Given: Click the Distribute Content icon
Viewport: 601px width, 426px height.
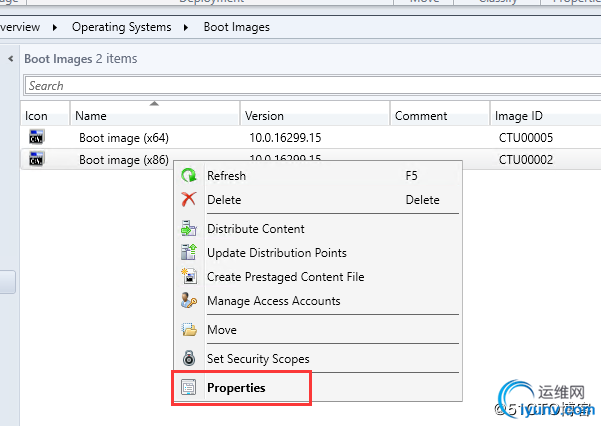Looking at the screenshot, I should 189,229.
